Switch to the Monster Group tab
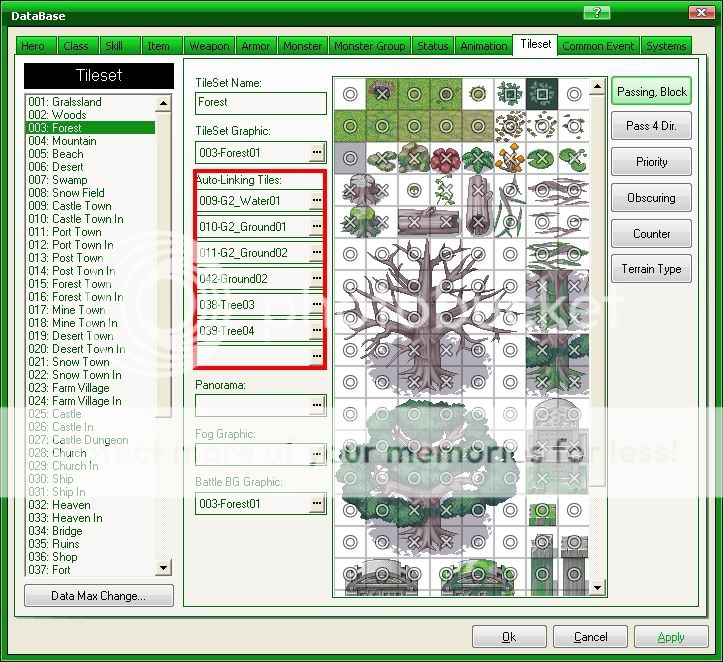This screenshot has width=723, height=662. click(x=369, y=46)
